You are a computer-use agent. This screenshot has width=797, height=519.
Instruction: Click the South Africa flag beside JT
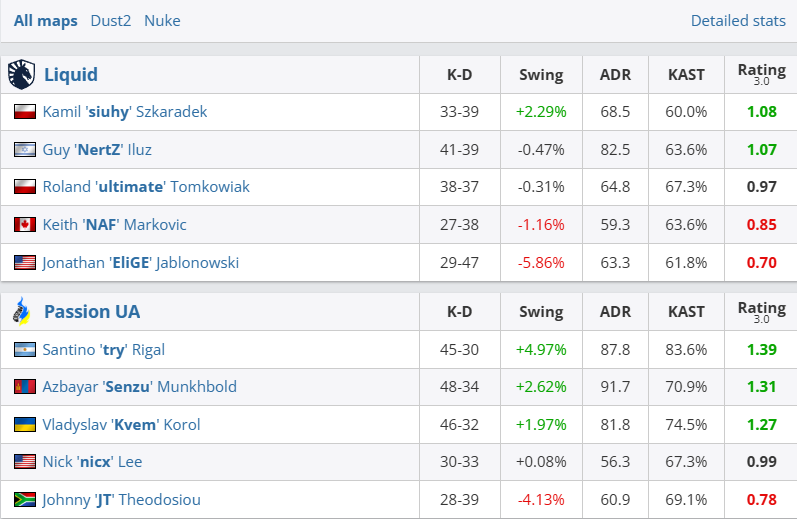tap(25, 500)
